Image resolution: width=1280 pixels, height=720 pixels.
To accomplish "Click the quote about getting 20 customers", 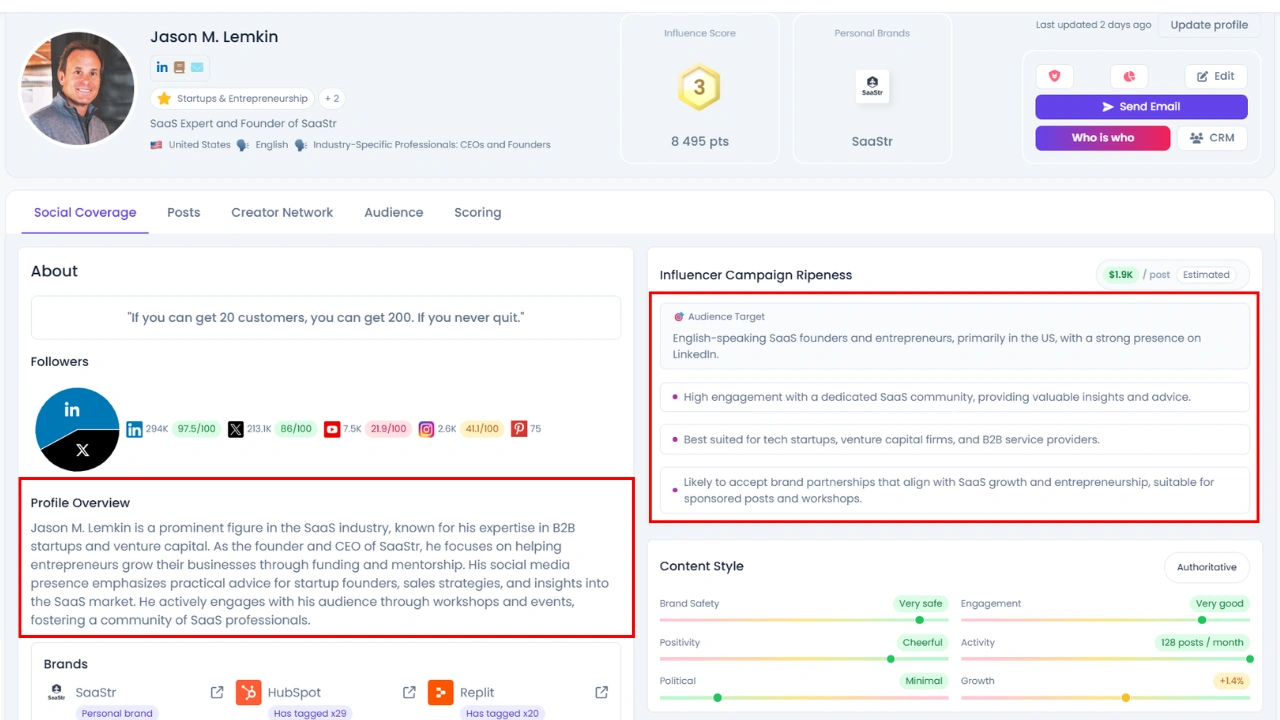I will pos(326,318).
